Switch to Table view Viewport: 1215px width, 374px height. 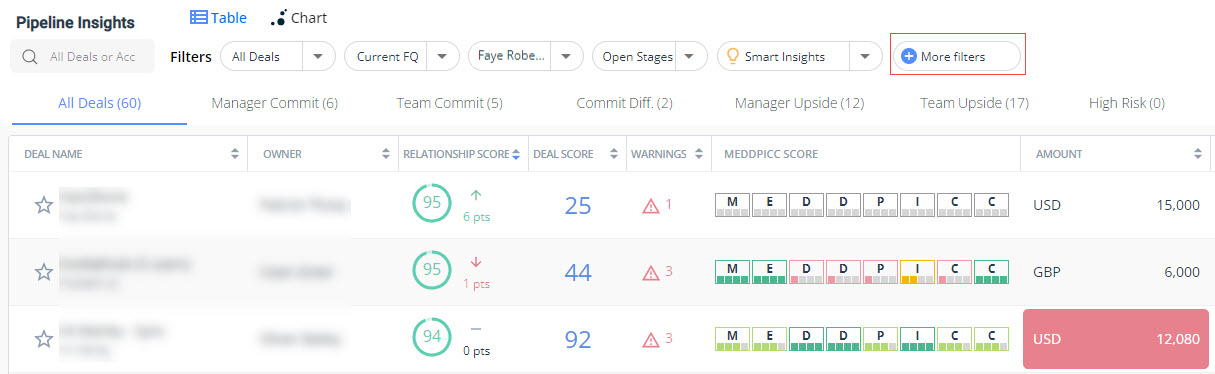coord(218,17)
